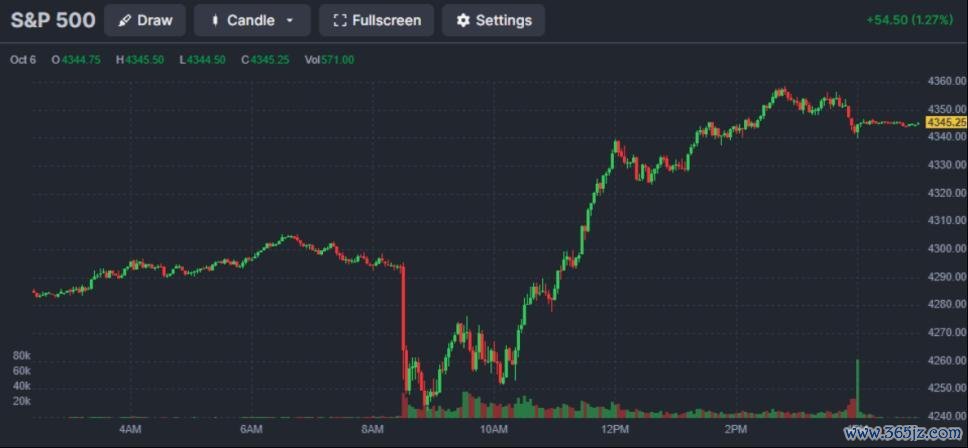This screenshot has height=448, width=968.
Task: Click the Draw pencil icon
Action: (125, 20)
